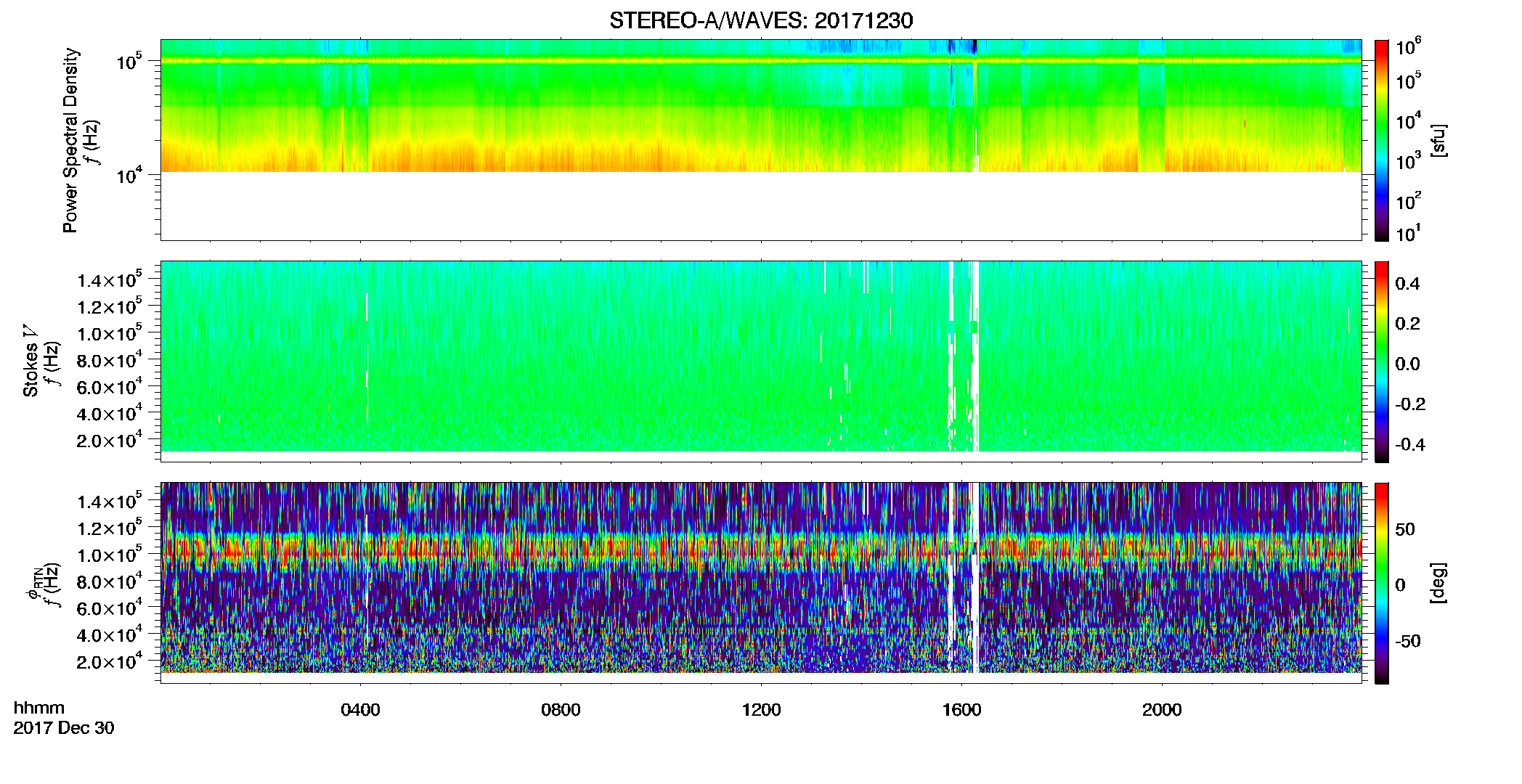Click the bottom panel degrees colorbar
Screen dimensions: 1522x784
[1381, 583]
